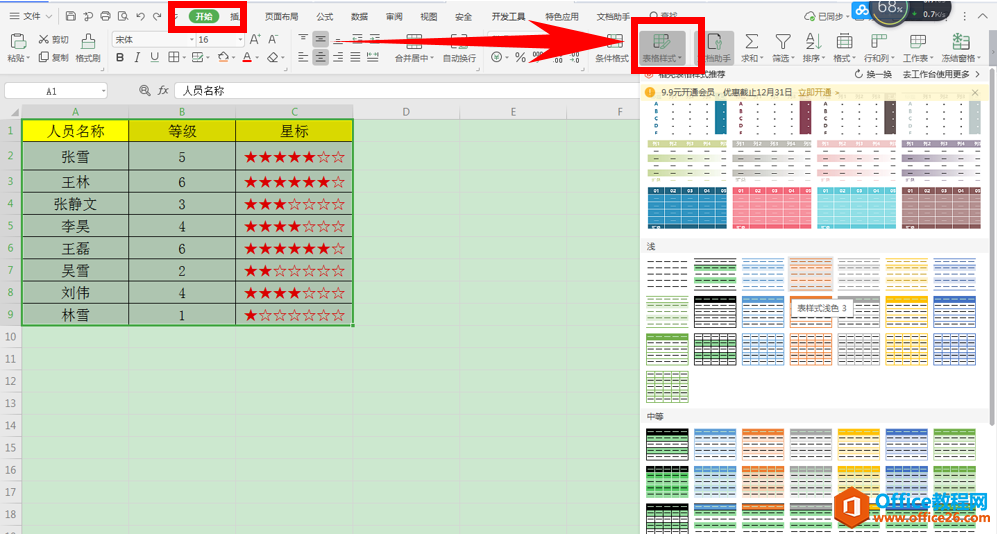Toggle top vertical alignment

pos(303,39)
